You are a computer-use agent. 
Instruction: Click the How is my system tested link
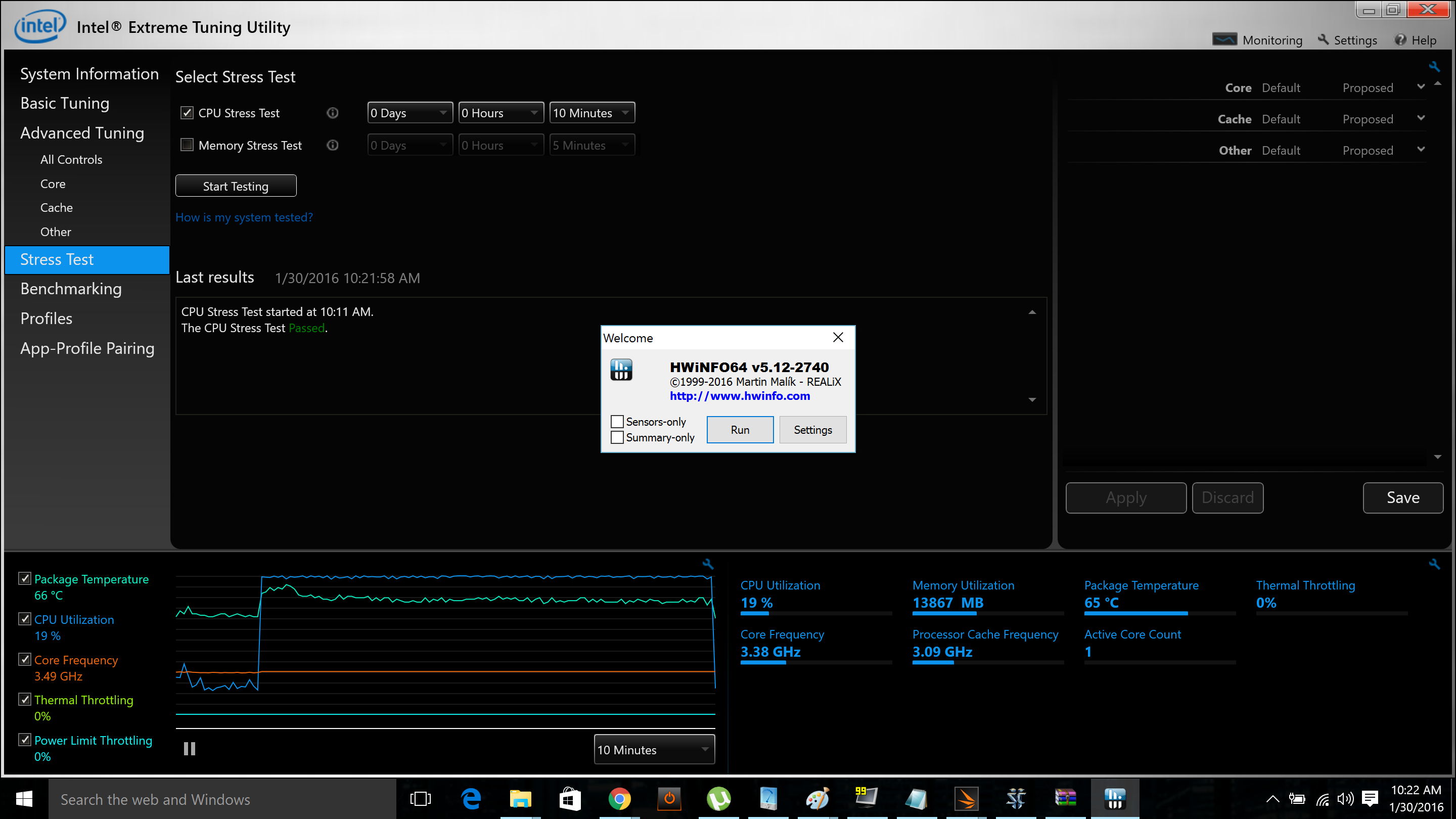pos(243,216)
